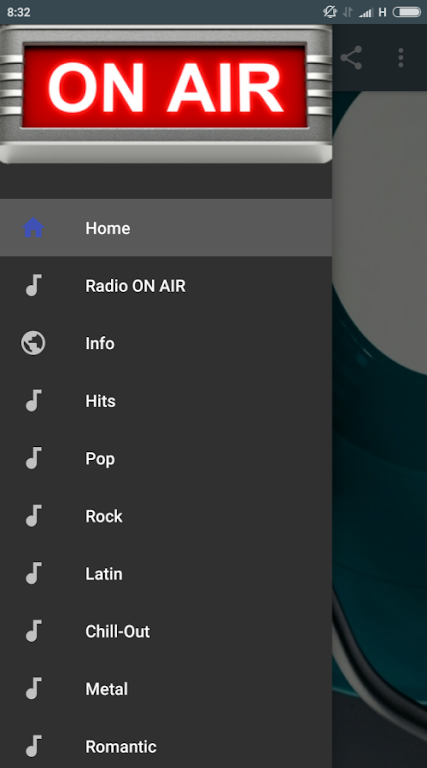Tap the globe icon beside Info
Image resolution: width=427 pixels, height=768 pixels.
[33, 343]
